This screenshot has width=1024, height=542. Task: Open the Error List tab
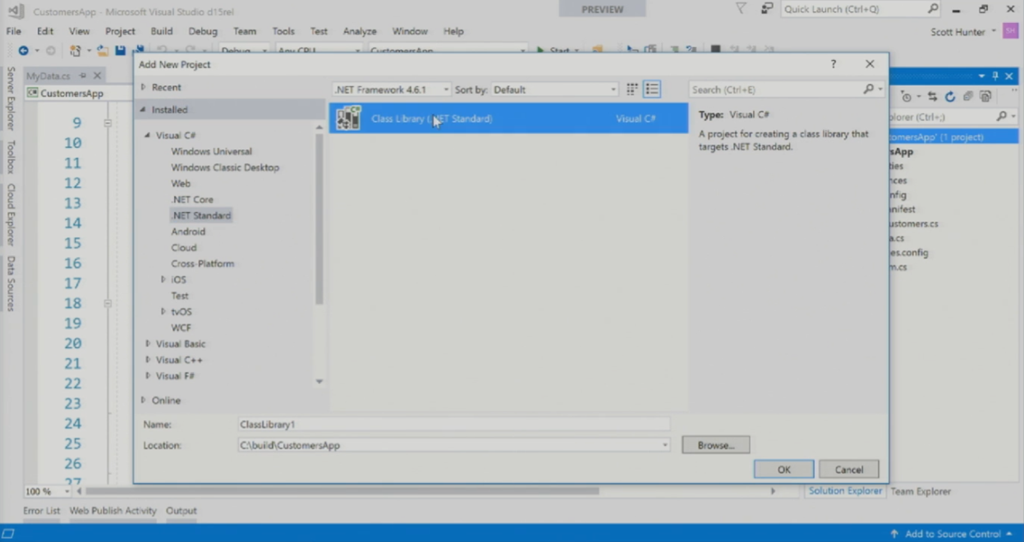click(x=42, y=511)
